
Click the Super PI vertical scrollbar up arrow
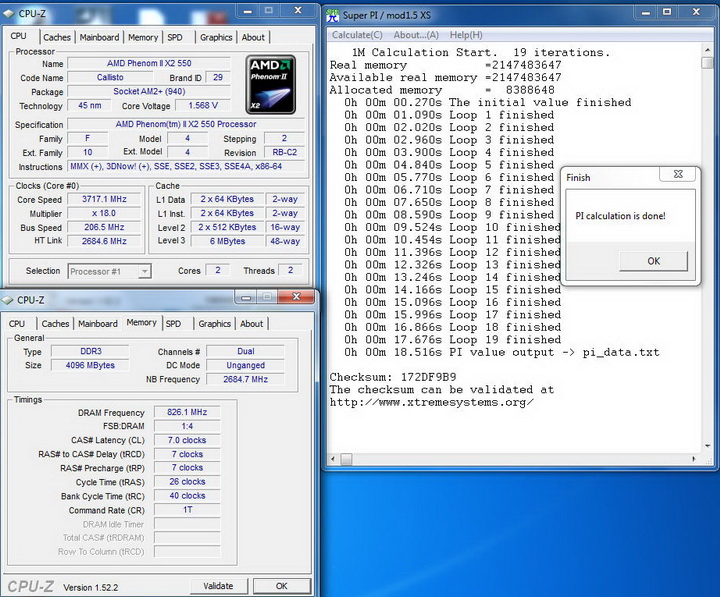click(707, 50)
